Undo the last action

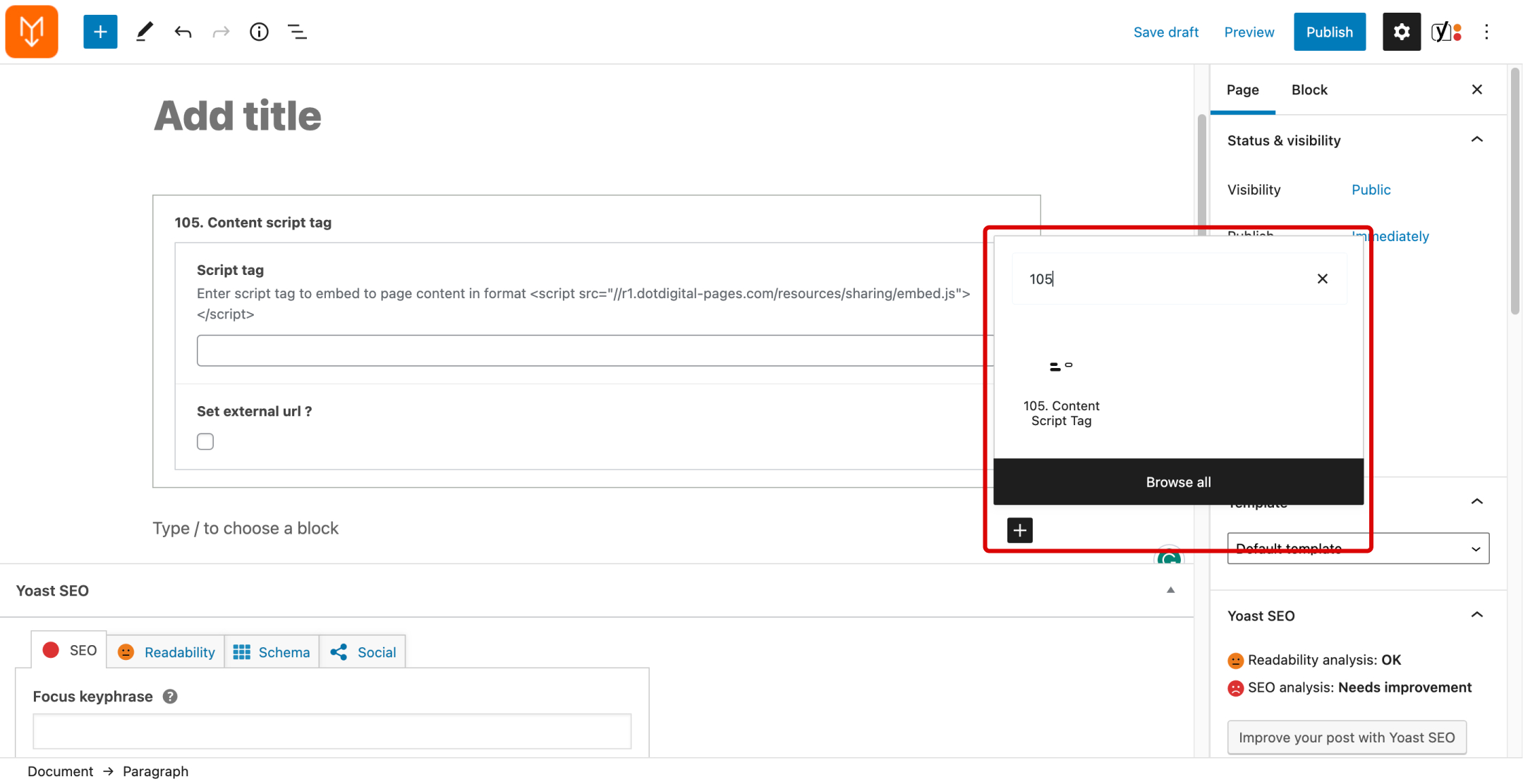(x=183, y=32)
